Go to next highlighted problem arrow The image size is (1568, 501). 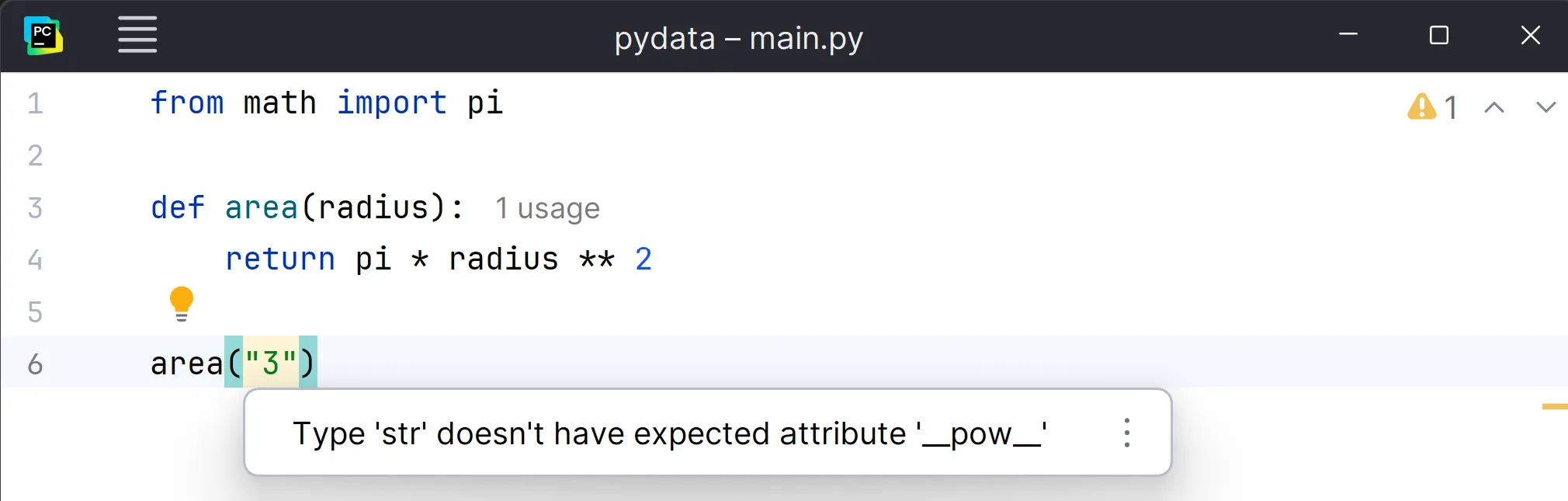1546,107
